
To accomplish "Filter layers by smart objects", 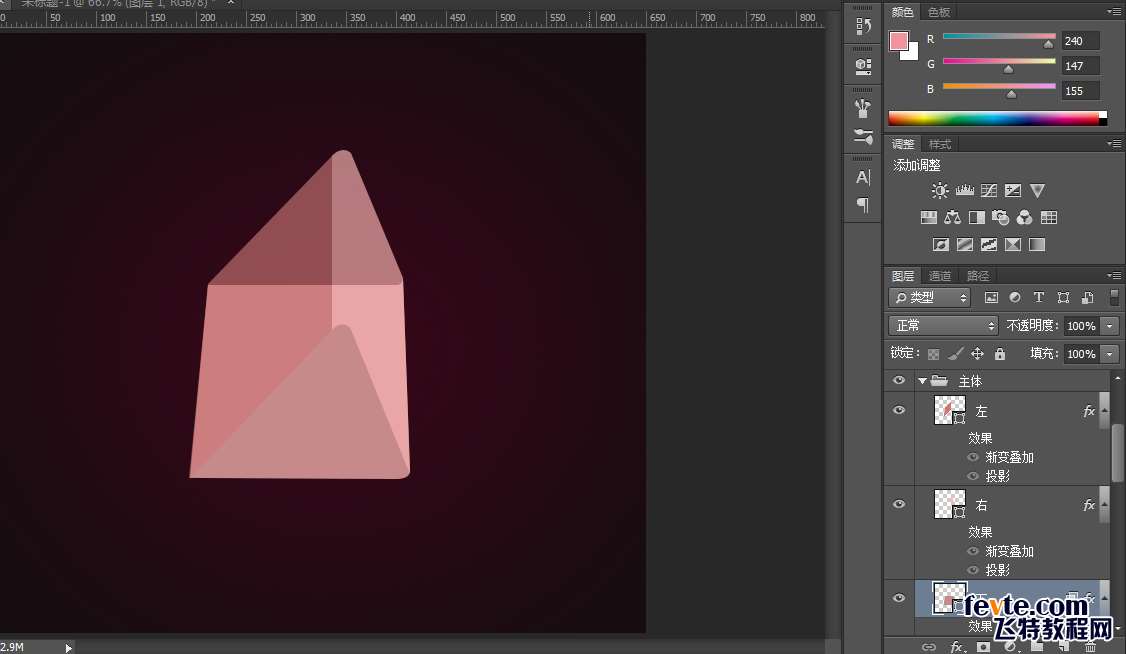I will [x=1087, y=297].
